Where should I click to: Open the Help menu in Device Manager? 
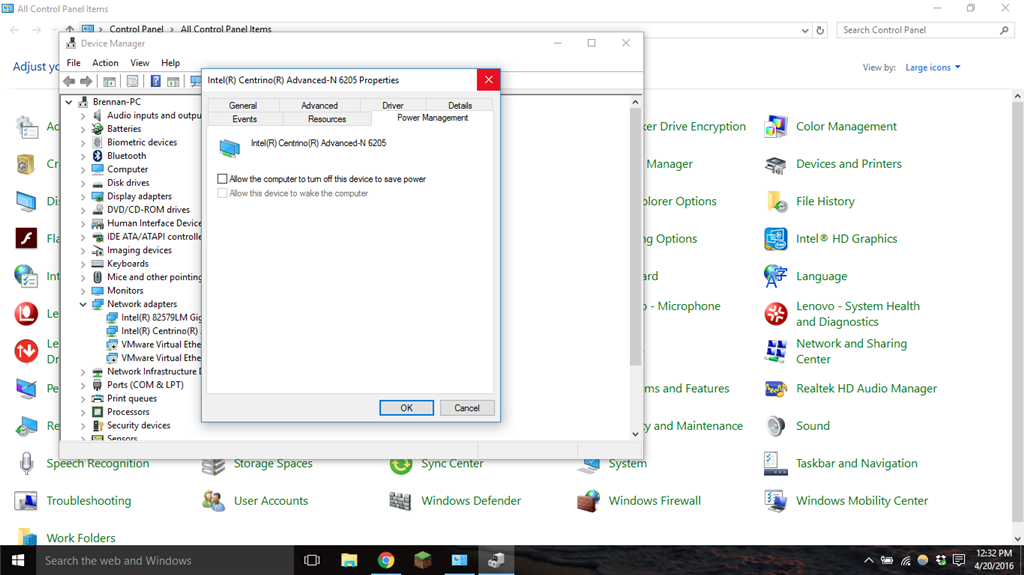170,63
